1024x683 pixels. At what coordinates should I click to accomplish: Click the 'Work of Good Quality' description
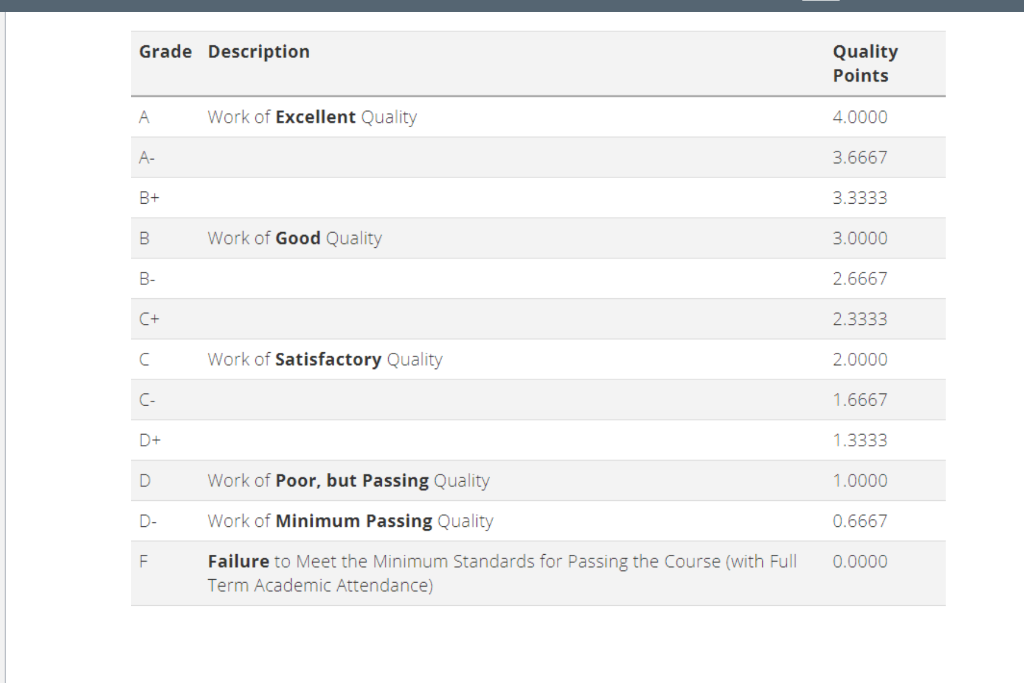pos(295,238)
